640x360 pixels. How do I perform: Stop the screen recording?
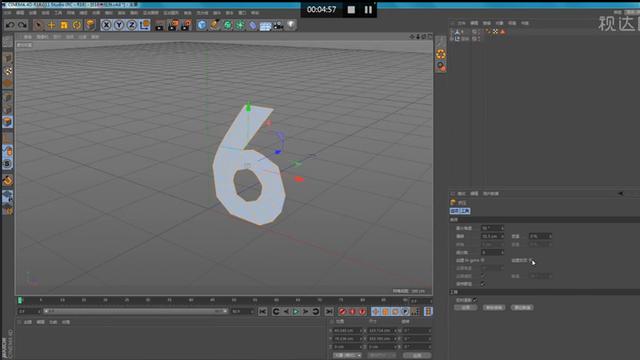[351, 9]
